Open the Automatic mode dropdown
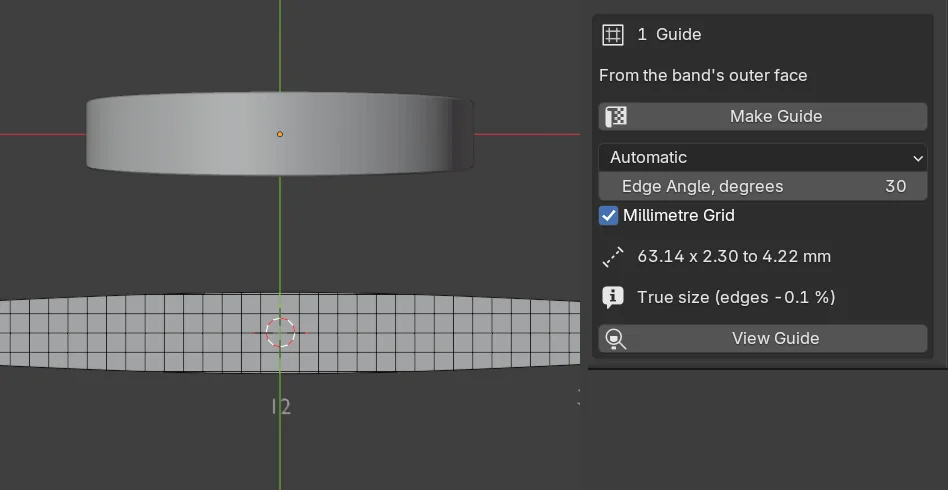 coord(762,157)
